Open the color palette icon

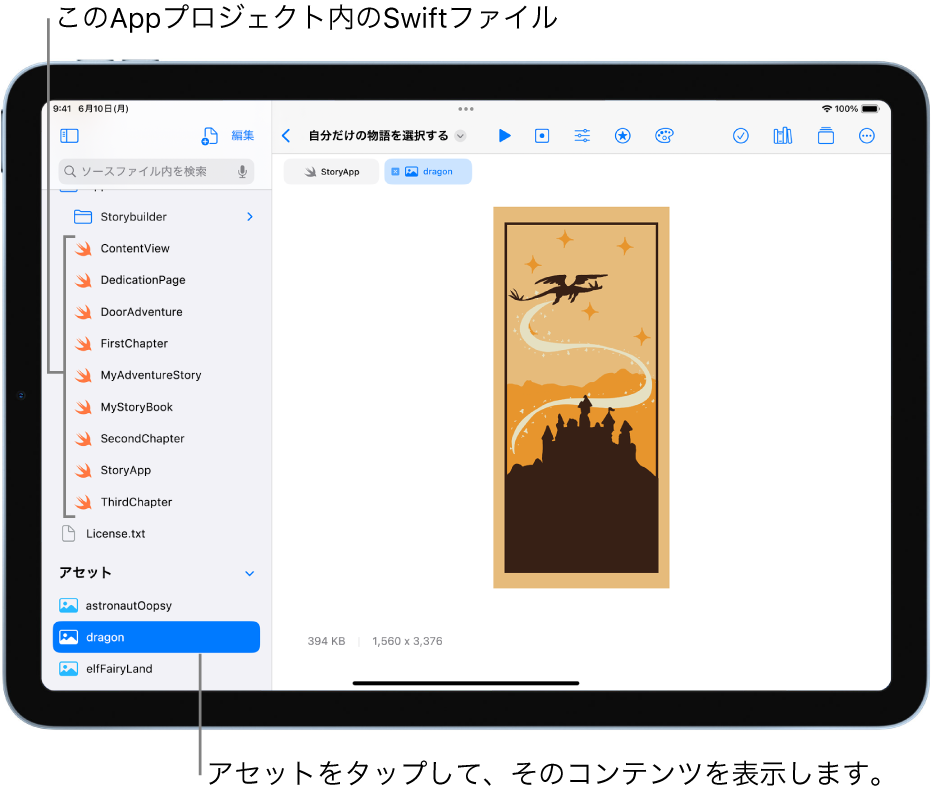[664, 136]
